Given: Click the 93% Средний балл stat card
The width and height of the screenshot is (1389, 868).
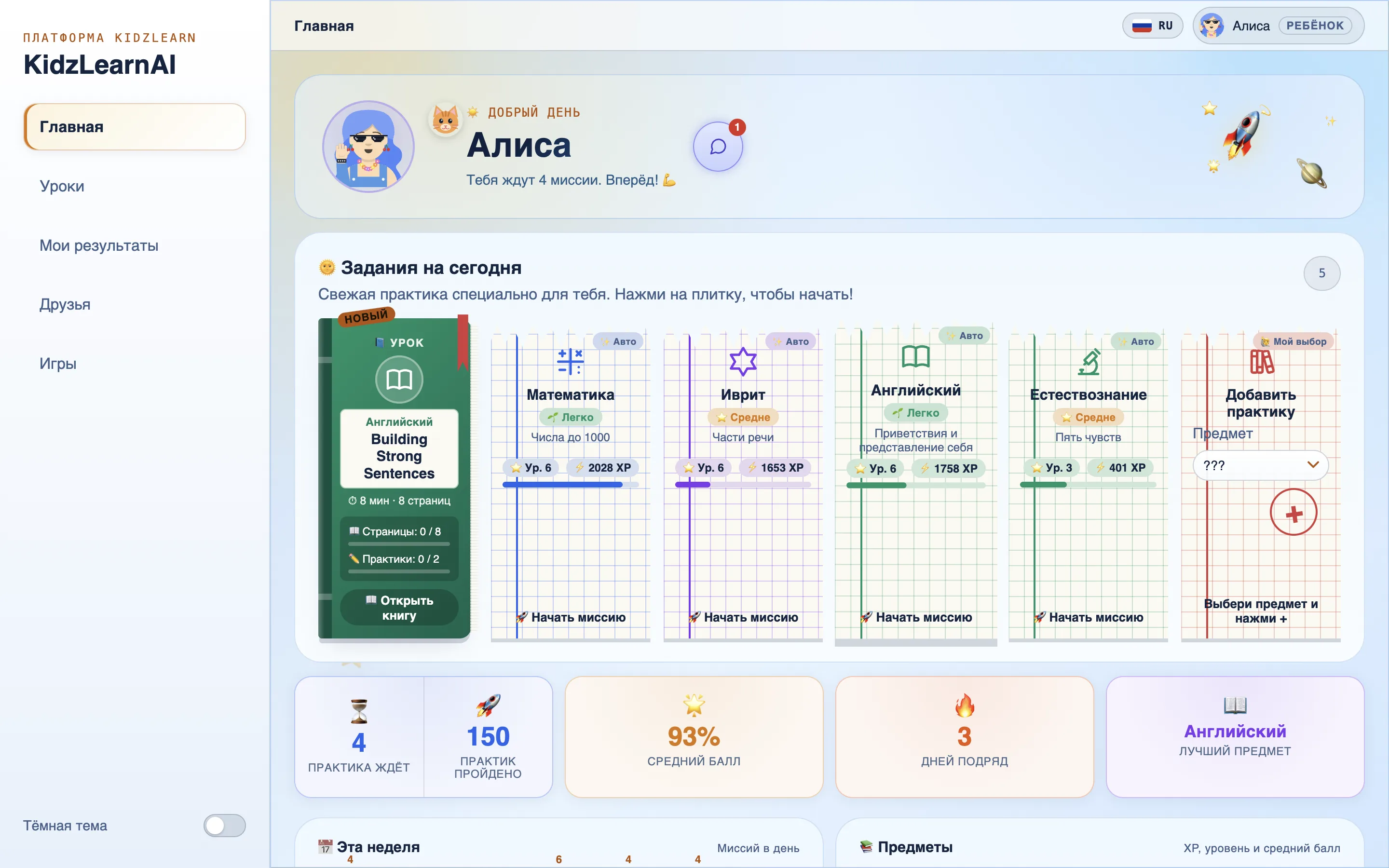Looking at the screenshot, I should point(694,736).
